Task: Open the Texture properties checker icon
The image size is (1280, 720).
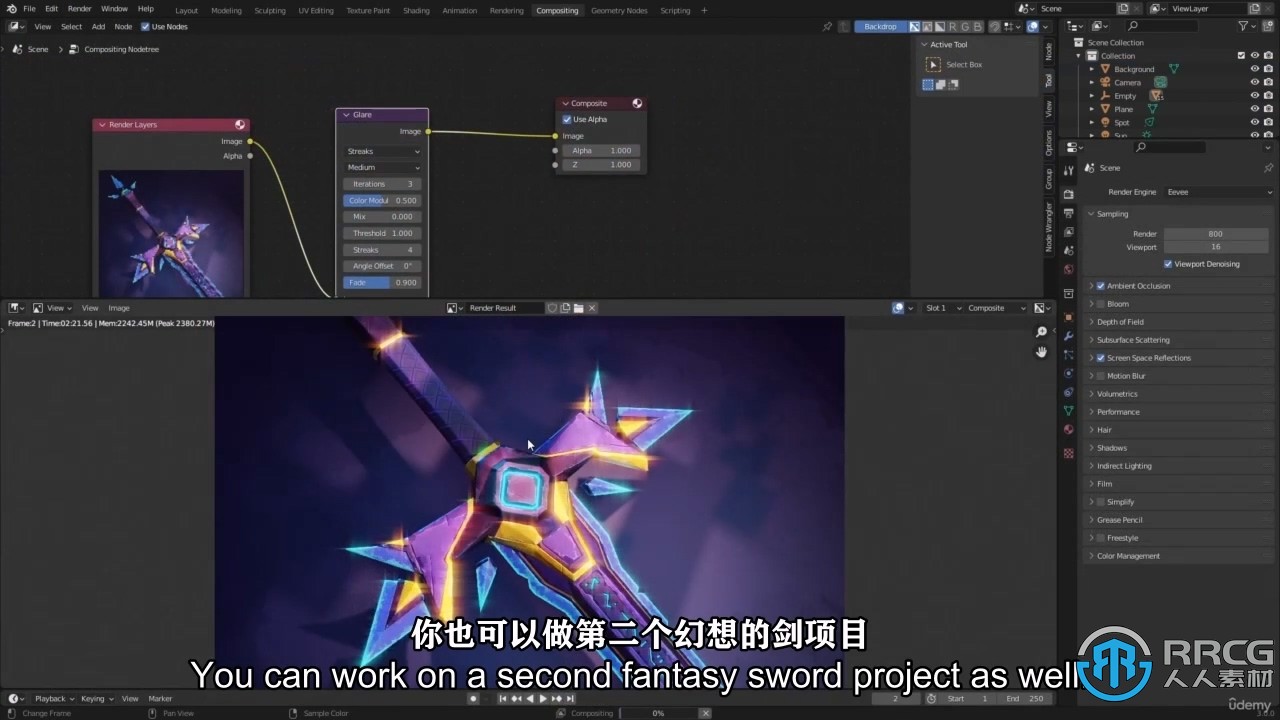Action: click(x=1068, y=453)
